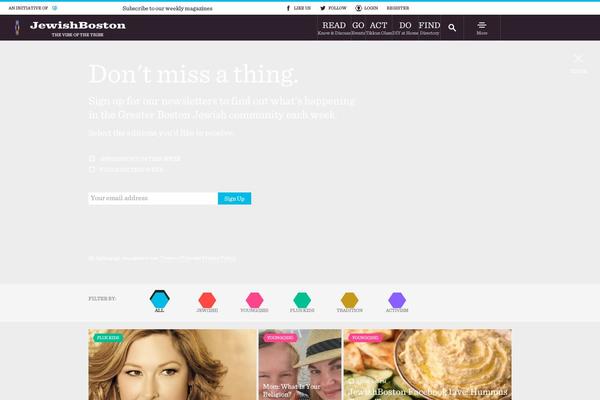Open the site search magnifier icon
The width and height of the screenshot is (600, 400).
click(x=452, y=28)
